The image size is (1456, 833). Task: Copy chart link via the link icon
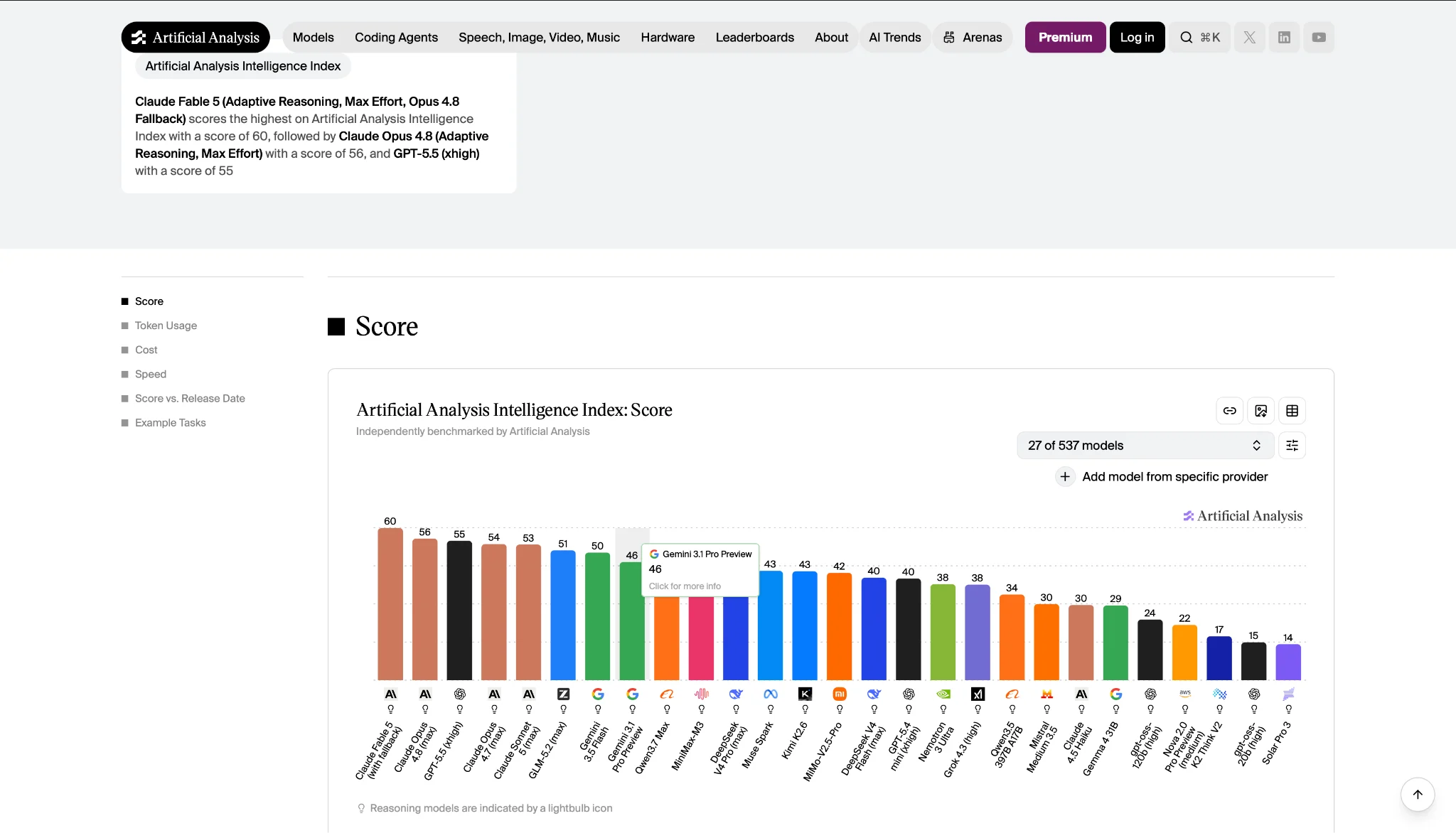click(x=1230, y=411)
